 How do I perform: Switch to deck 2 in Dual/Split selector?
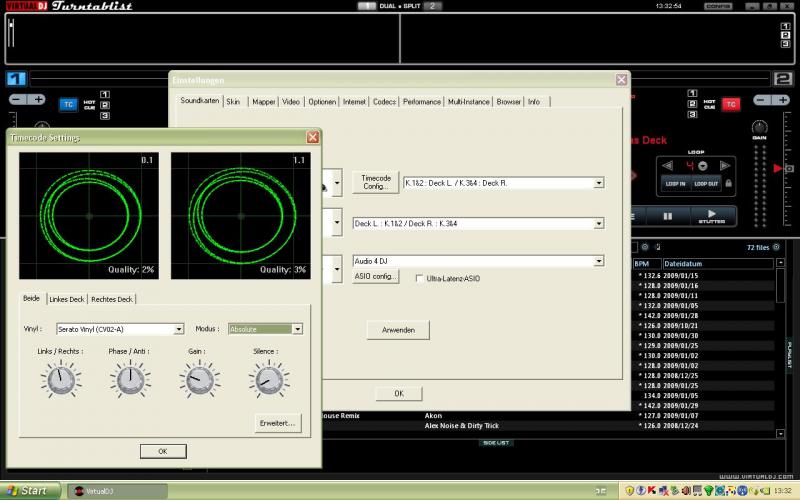433,6
